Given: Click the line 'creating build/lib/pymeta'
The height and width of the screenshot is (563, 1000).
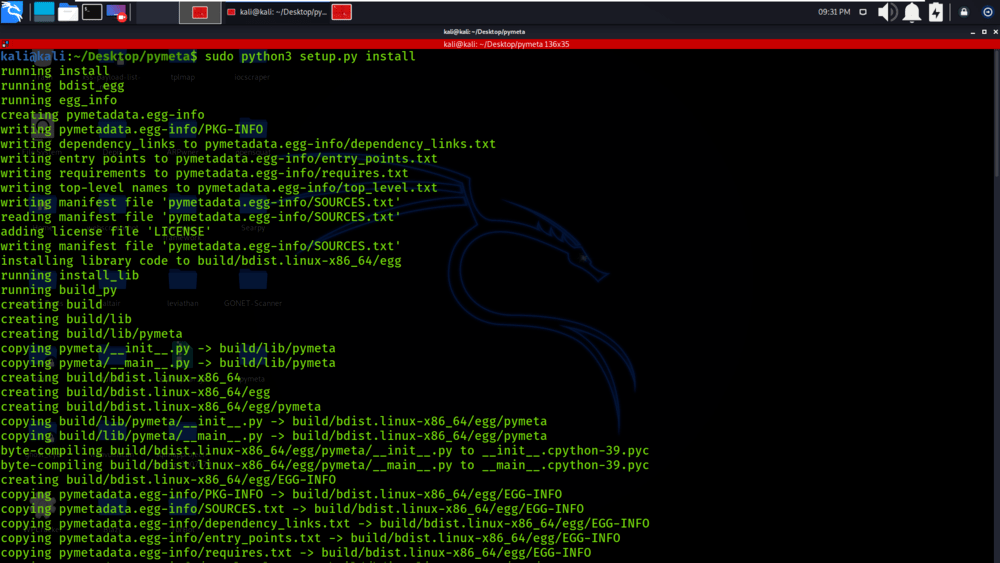Looking at the screenshot, I should coord(91,334).
